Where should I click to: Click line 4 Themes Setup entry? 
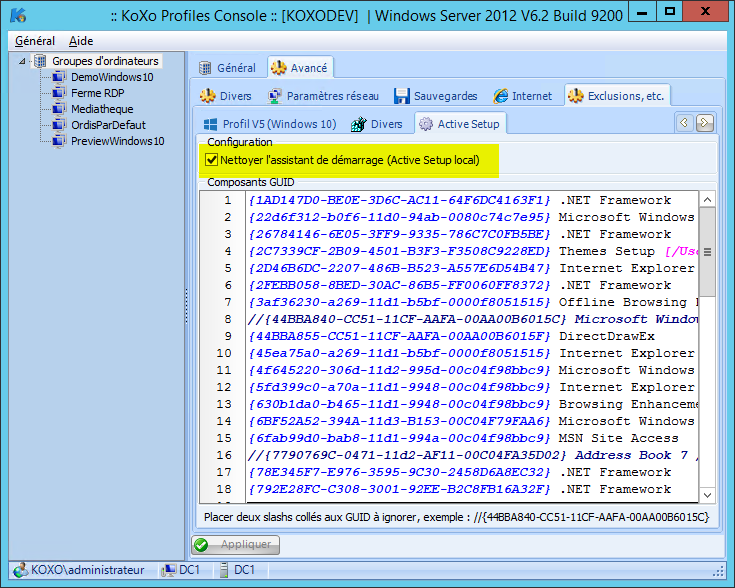(472, 251)
